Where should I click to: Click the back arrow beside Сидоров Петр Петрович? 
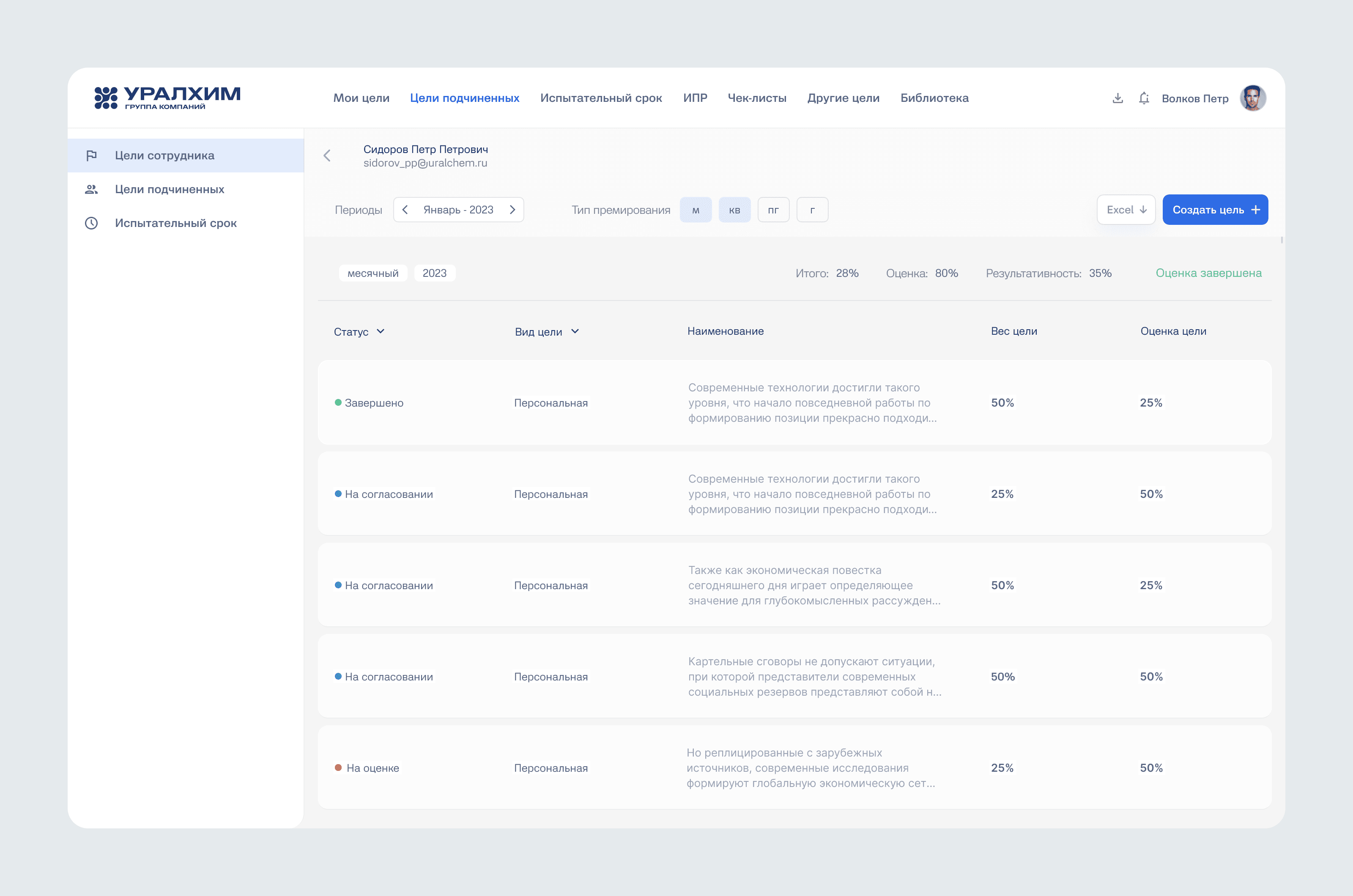coord(327,156)
